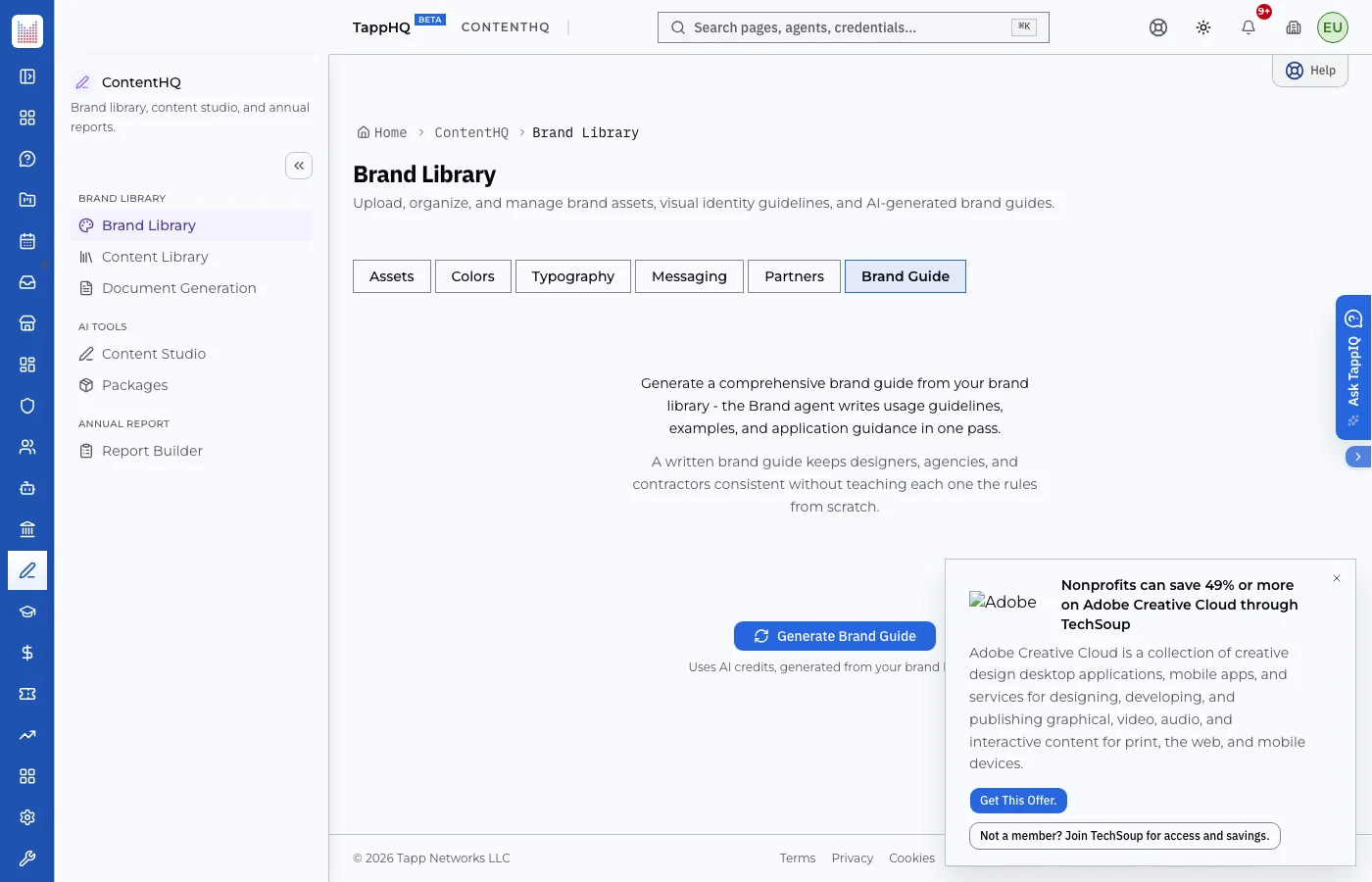Switch to the Typography tab
Screen dimensions: 1372x882
573,276
